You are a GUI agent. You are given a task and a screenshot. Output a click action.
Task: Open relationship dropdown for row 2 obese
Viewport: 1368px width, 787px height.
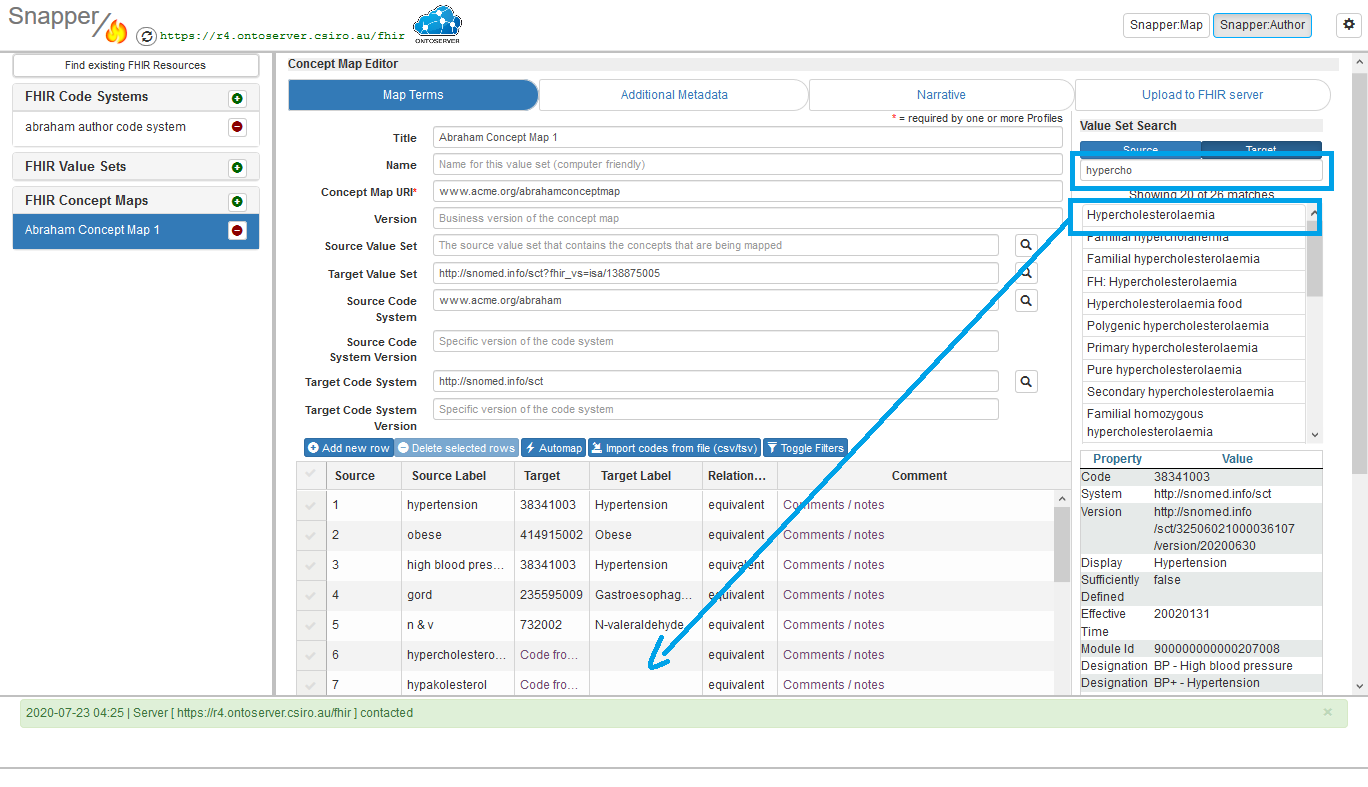[x=740, y=535]
